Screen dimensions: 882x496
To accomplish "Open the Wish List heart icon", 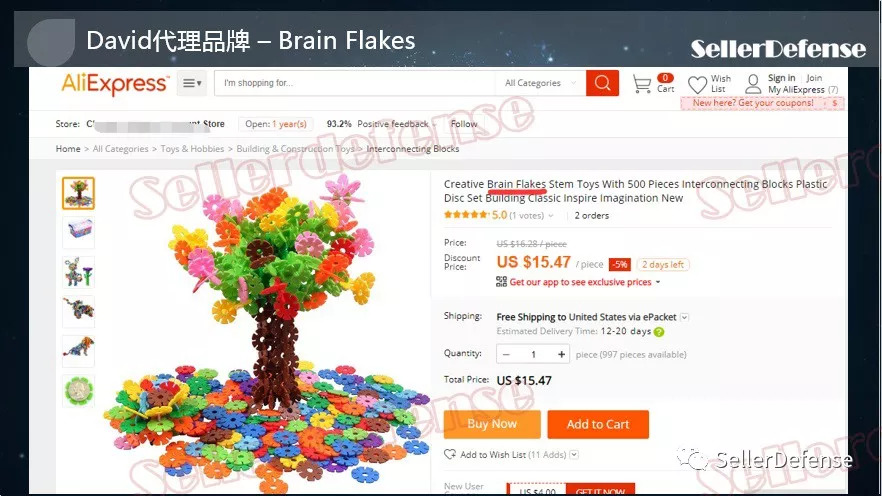I will point(698,84).
